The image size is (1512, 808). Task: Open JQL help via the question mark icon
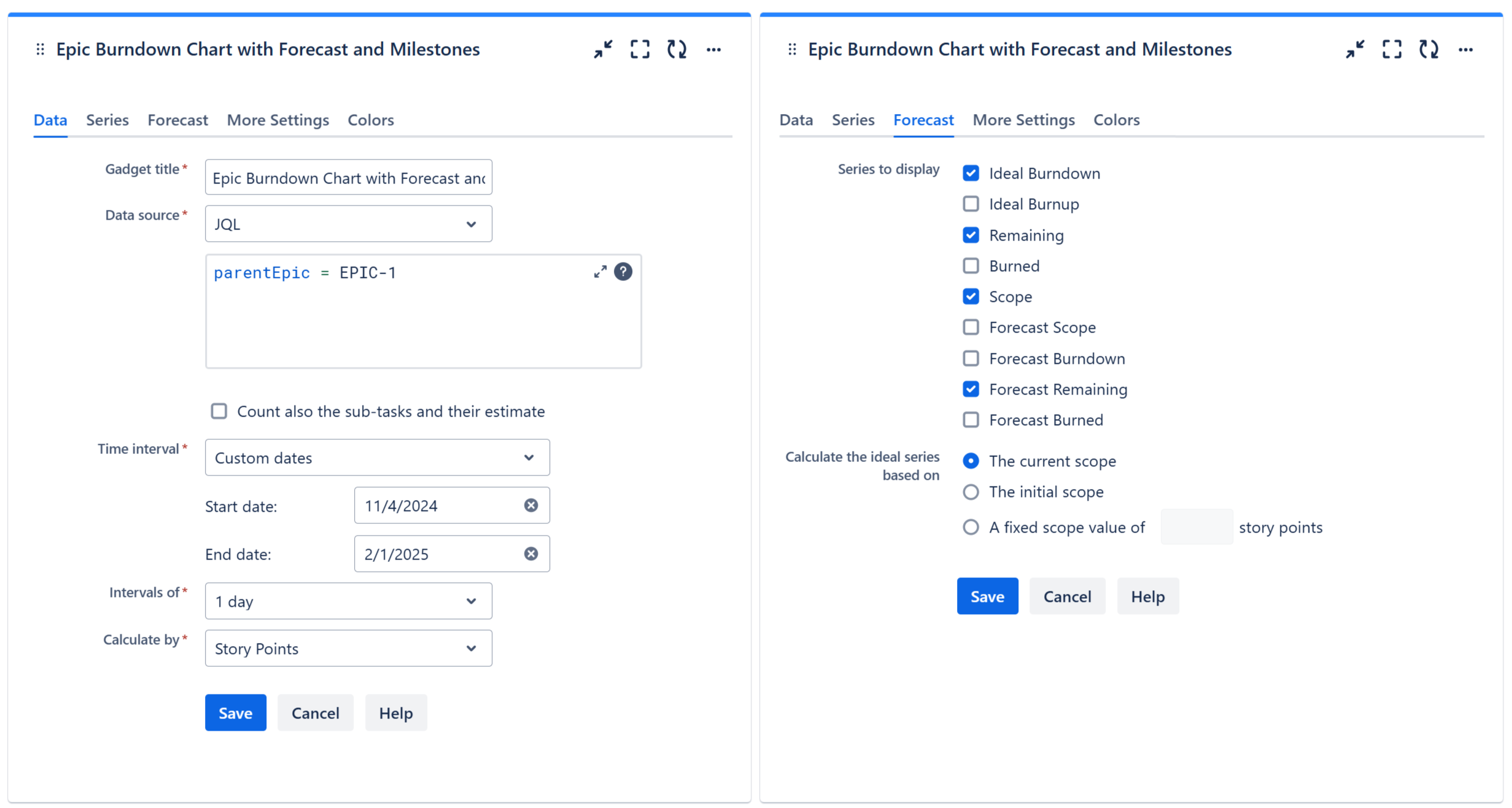pyautogui.click(x=624, y=272)
